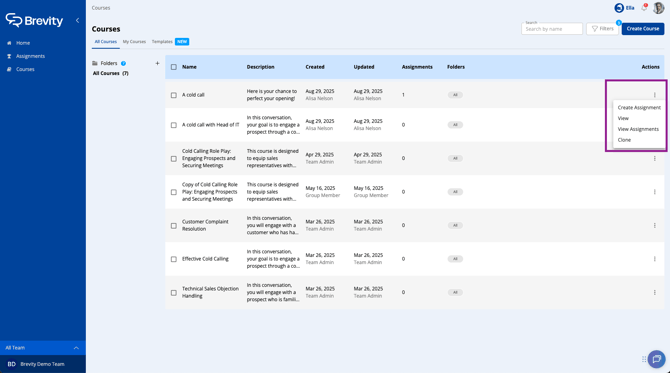Expand the All Team dropdown
The height and width of the screenshot is (373, 670).
point(43,348)
